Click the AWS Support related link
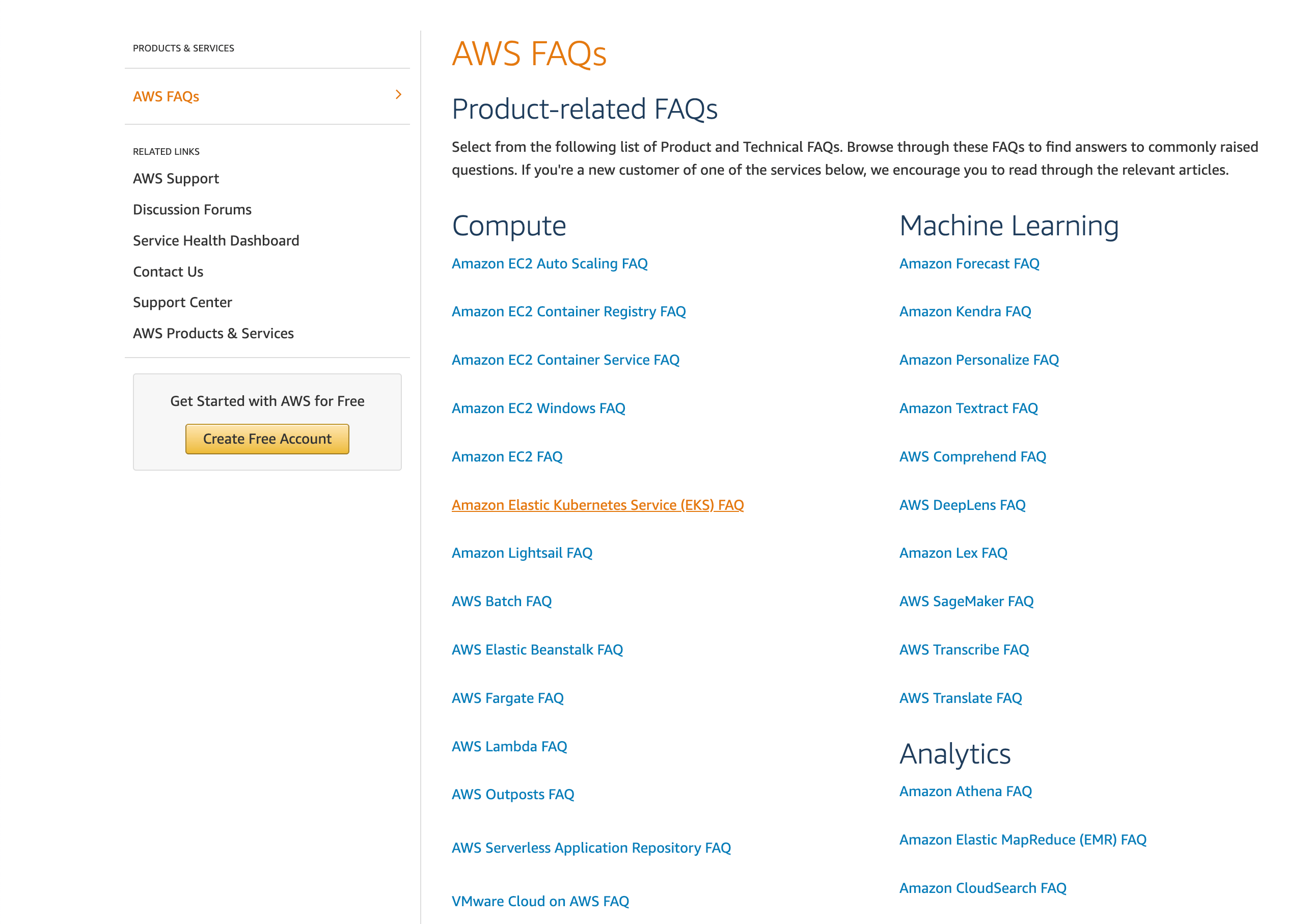 [x=175, y=178]
